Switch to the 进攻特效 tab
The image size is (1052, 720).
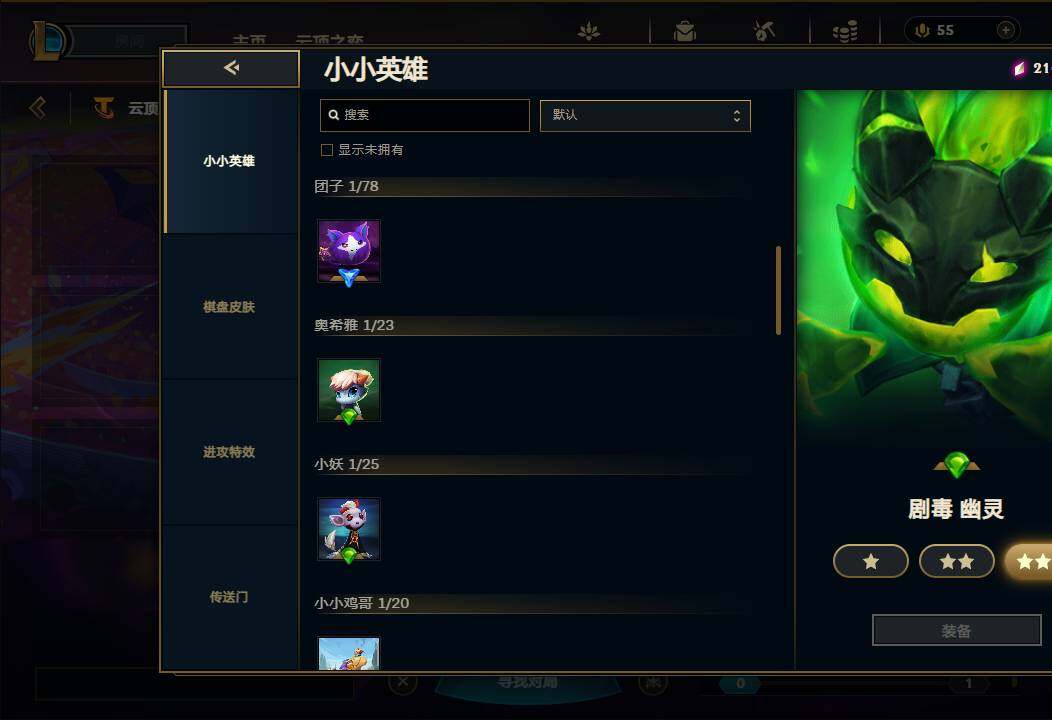(229, 452)
